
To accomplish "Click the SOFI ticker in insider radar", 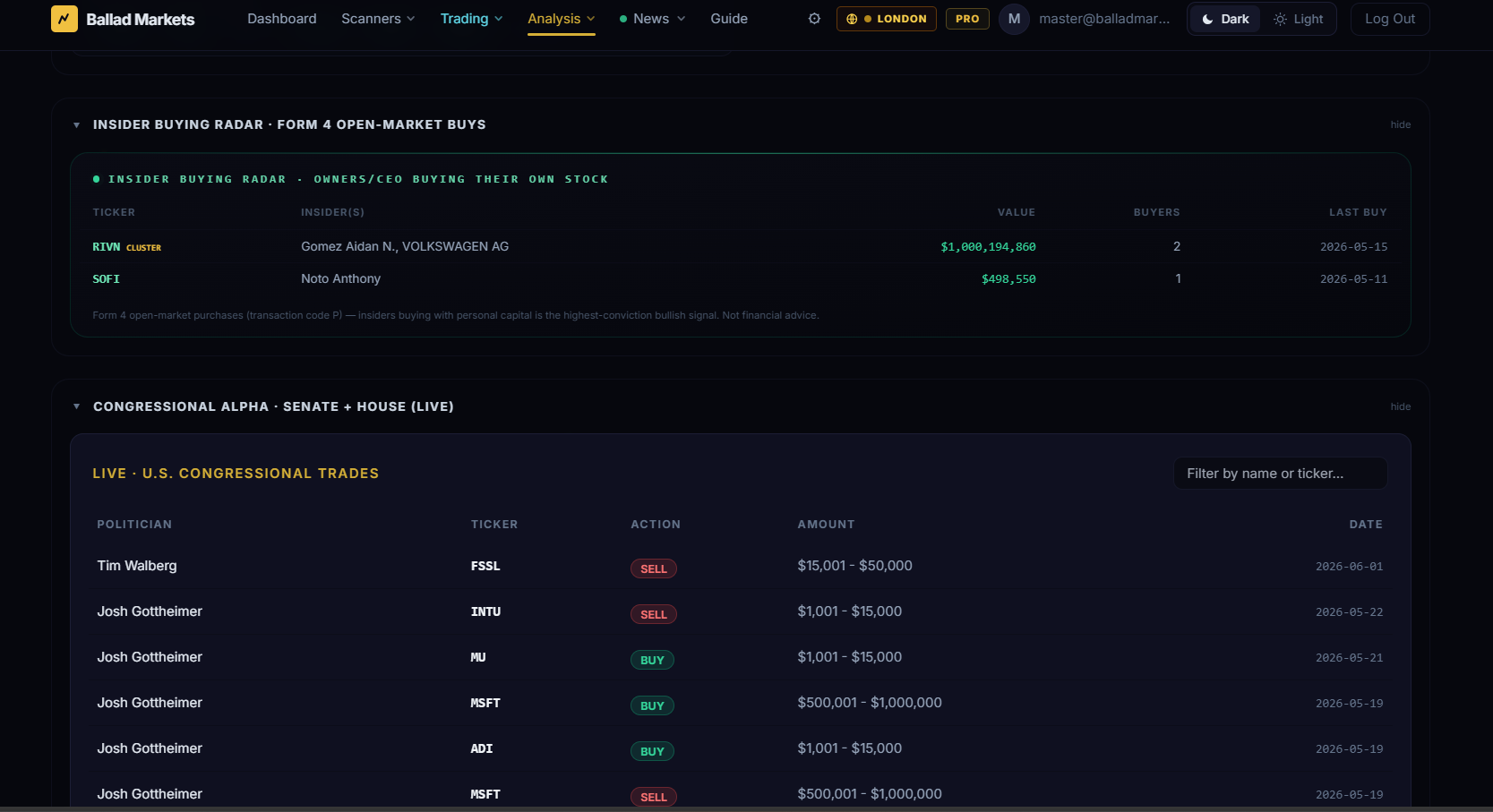I will click(107, 279).
